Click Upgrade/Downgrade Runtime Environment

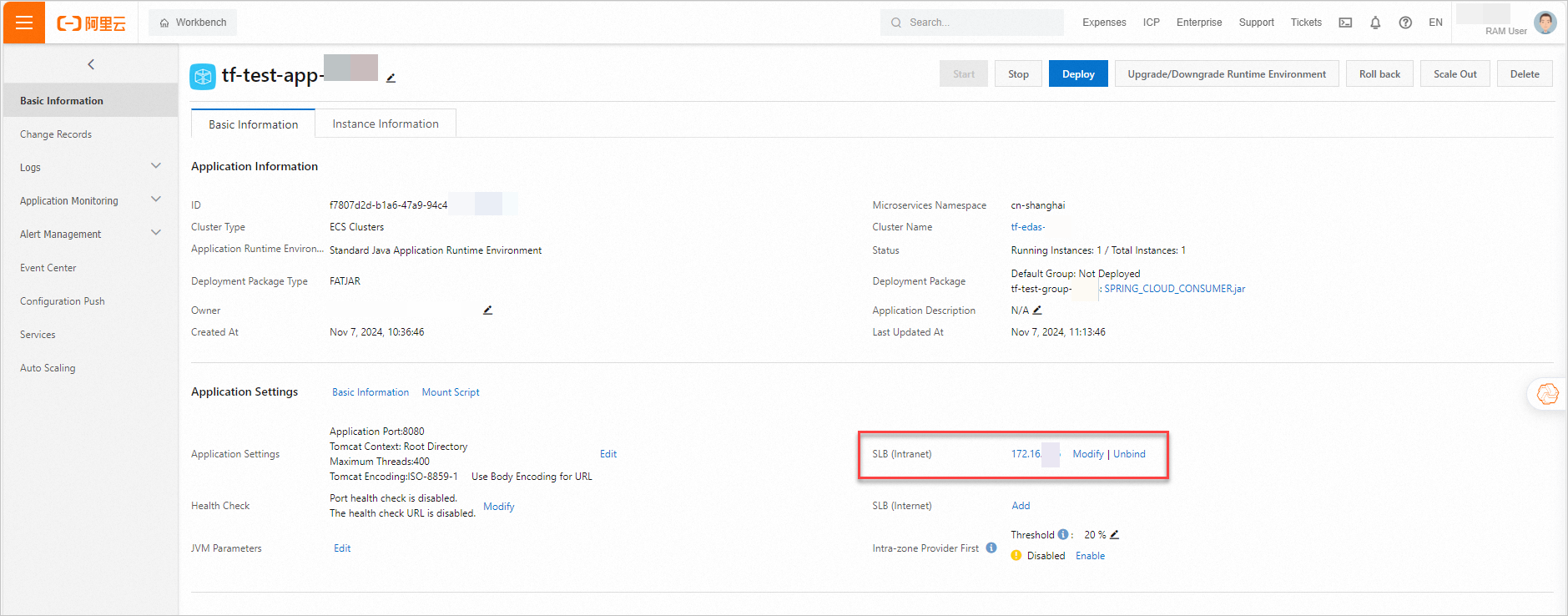click(x=1227, y=73)
